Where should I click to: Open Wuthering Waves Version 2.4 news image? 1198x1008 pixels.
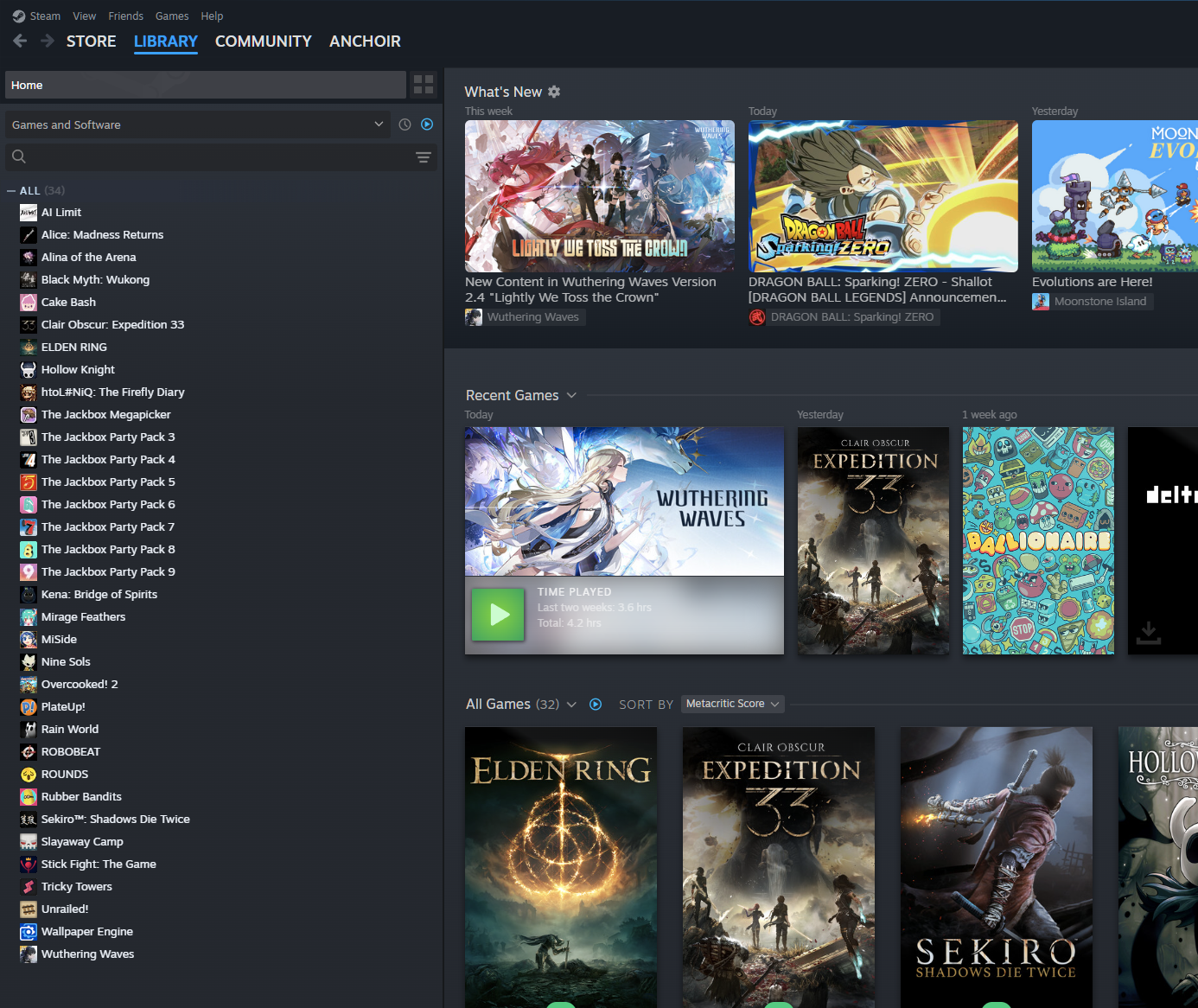tap(600, 196)
